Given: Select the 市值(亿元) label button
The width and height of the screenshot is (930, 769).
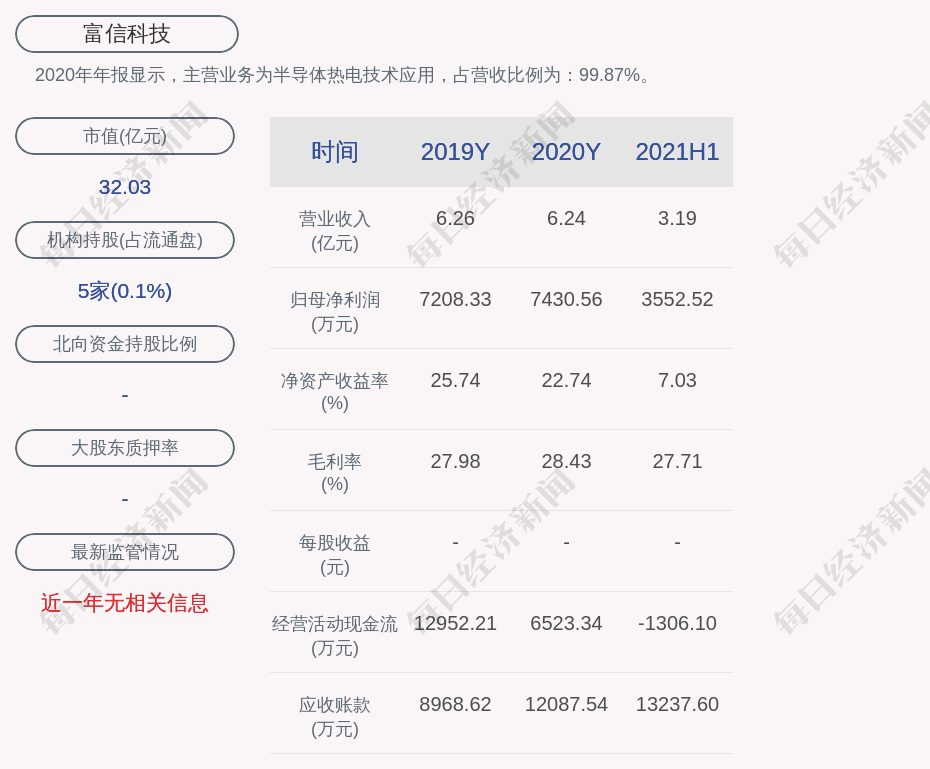Looking at the screenshot, I should pyautogui.click(x=125, y=136).
